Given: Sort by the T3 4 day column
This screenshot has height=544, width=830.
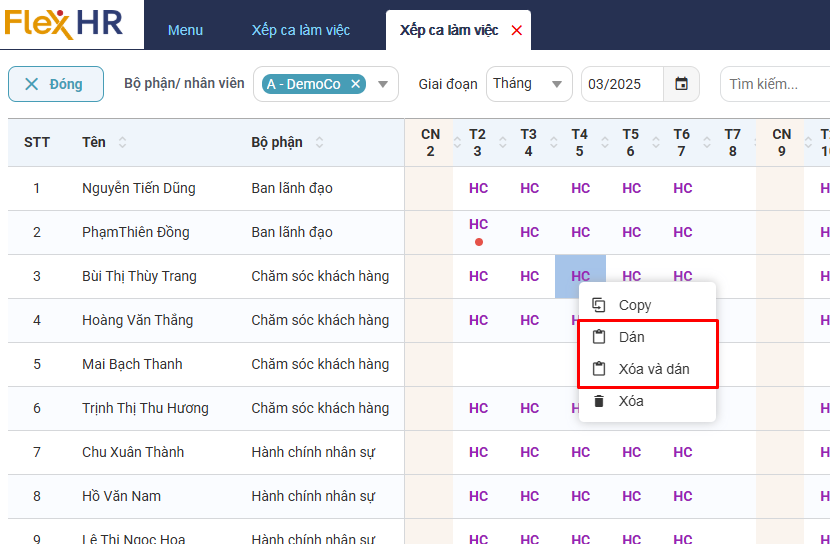Looking at the screenshot, I should (x=554, y=142).
